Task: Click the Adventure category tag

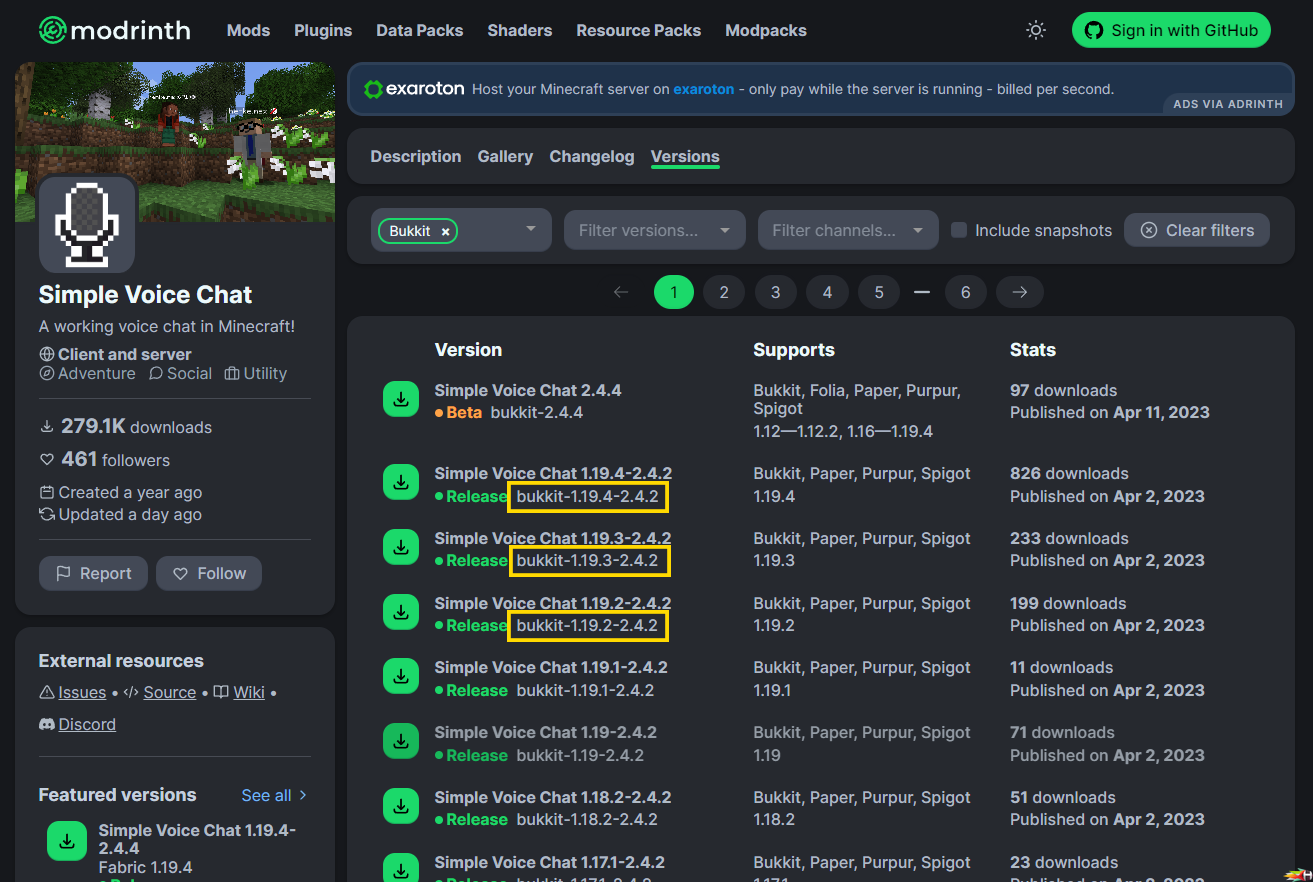Action: (x=87, y=373)
